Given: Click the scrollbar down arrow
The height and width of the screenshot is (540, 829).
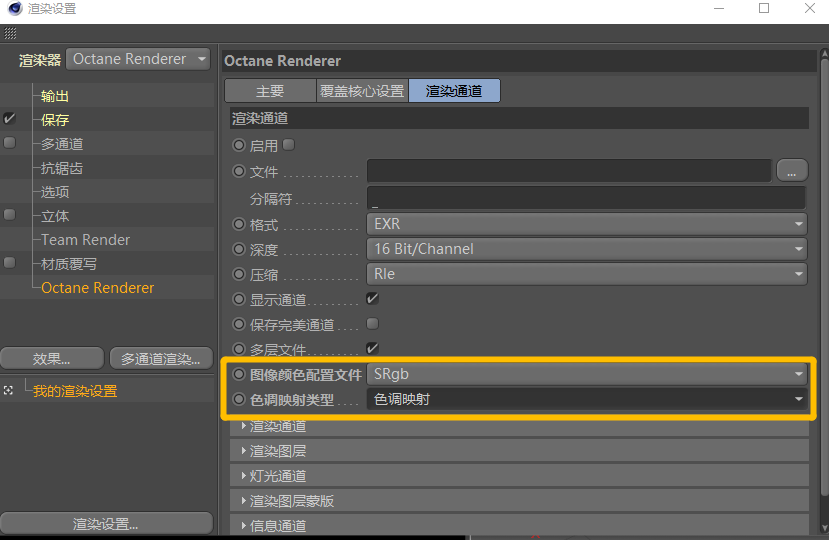Looking at the screenshot, I should [825, 528].
